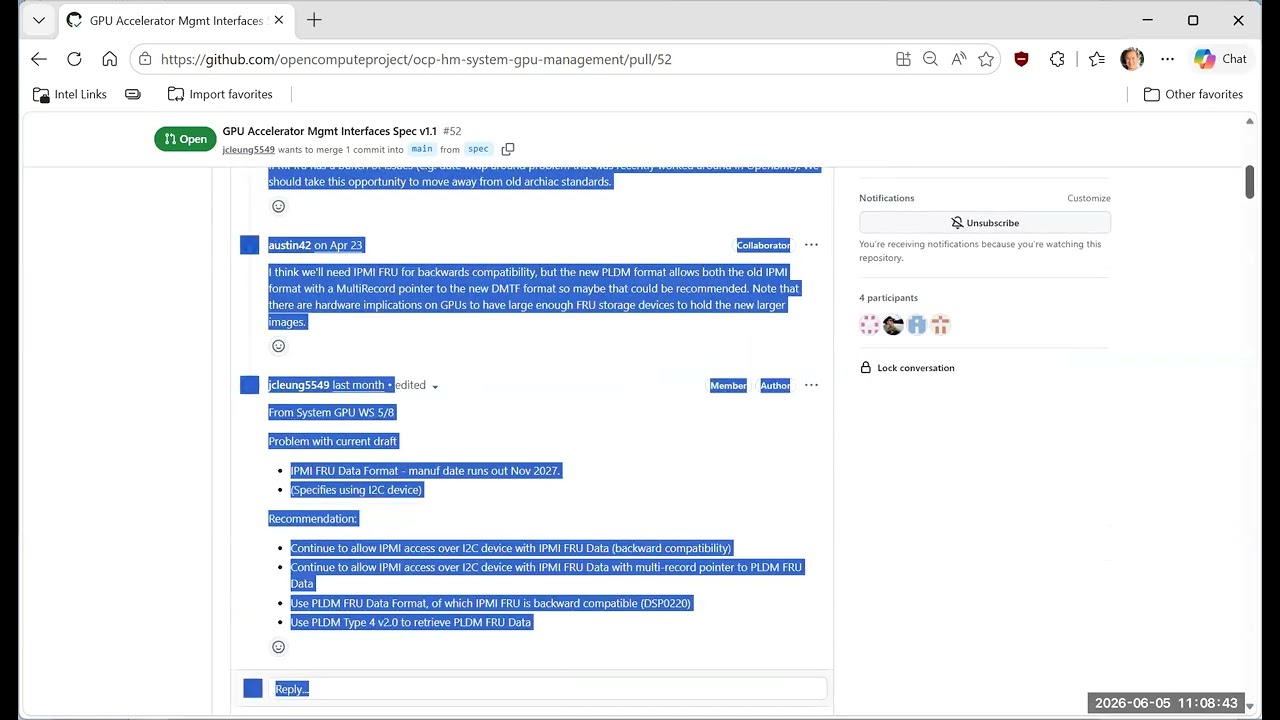Viewport: 1280px width, 720px height.
Task: Expand the edited history dropdown
Action: click(418, 385)
